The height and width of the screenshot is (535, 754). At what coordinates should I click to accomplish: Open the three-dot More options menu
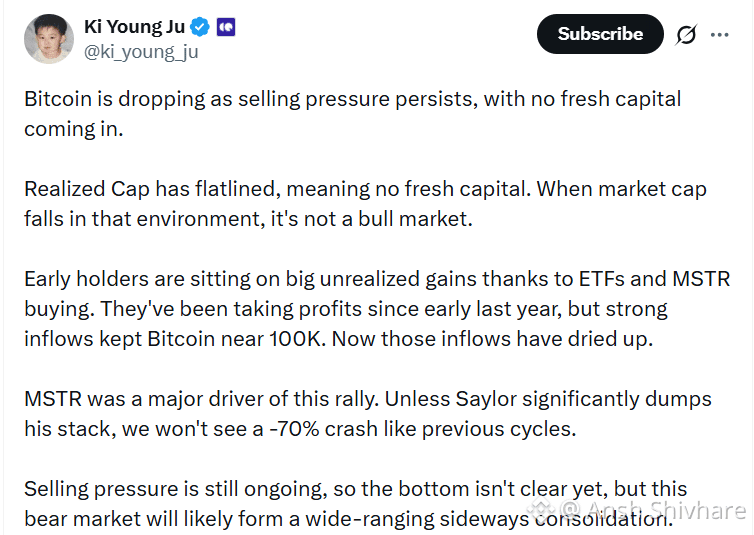click(x=719, y=34)
